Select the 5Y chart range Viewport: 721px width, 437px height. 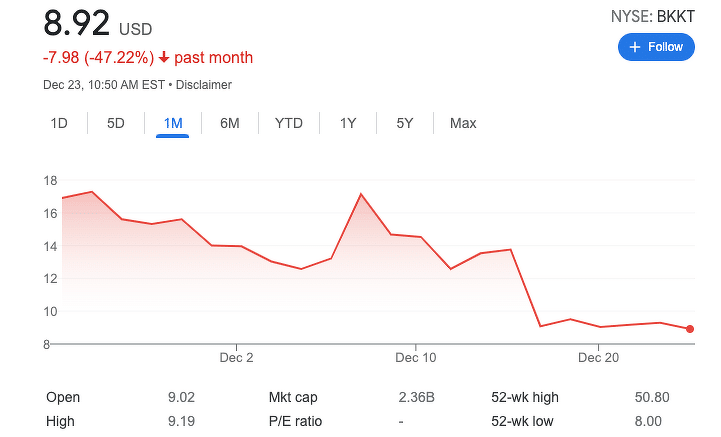pos(405,123)
